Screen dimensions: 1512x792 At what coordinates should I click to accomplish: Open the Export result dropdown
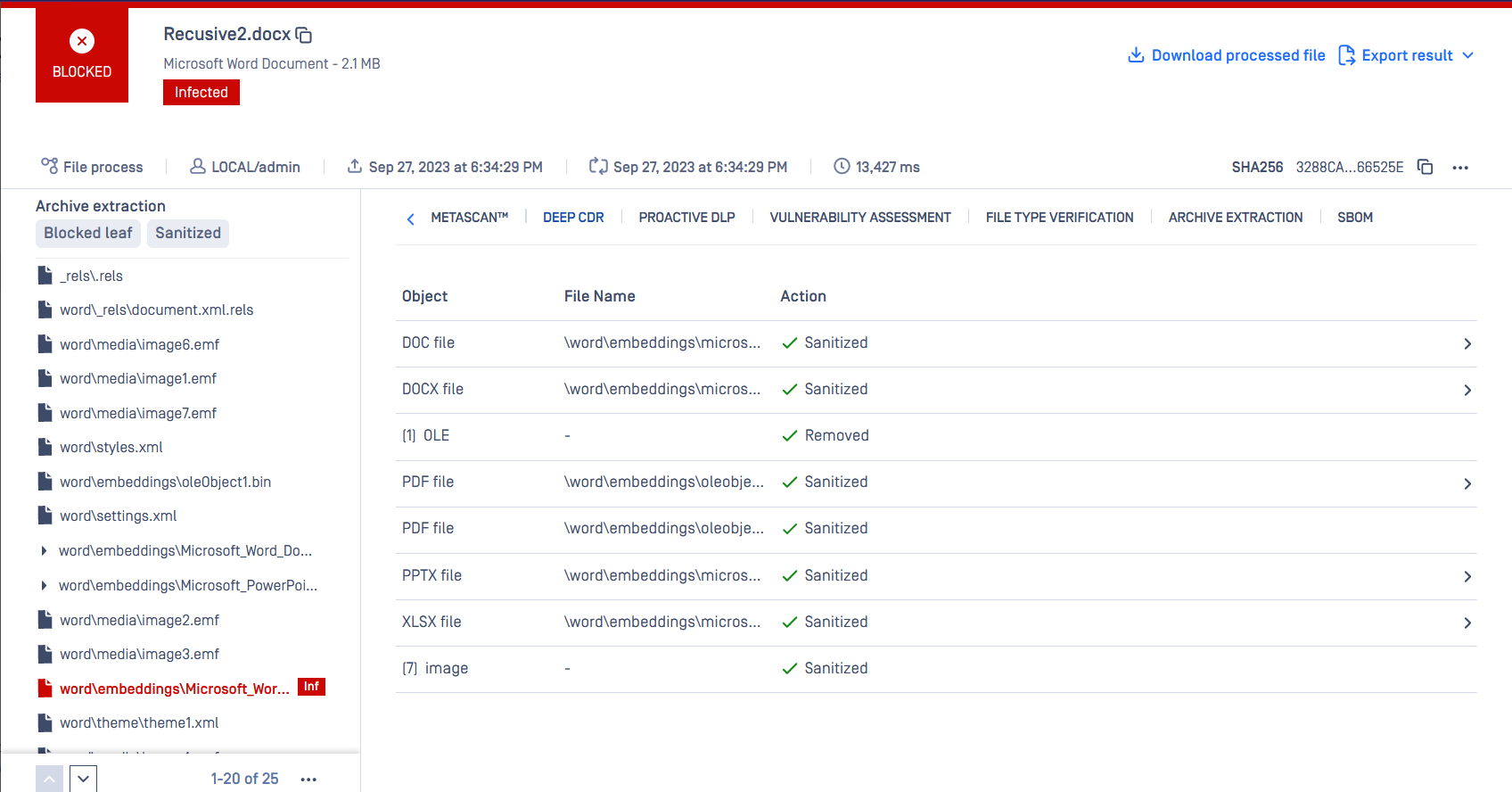[x=1406, y=55]
